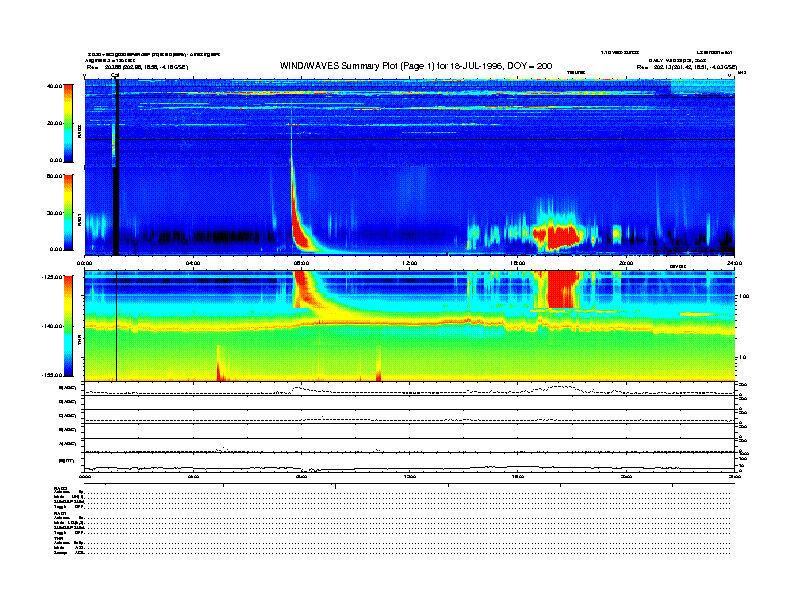Click the top dashed line-plot trace panel
792x612 pixels.
[x=410, y=389]
